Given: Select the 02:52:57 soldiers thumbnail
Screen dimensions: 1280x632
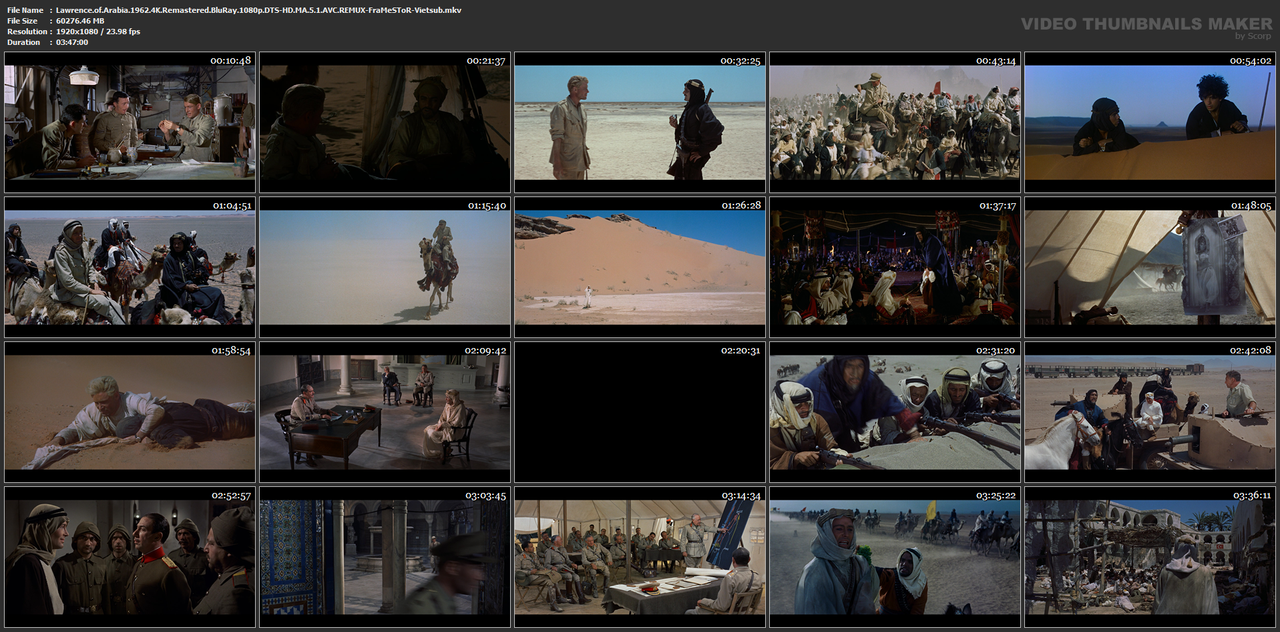Looking at the screenshot, I should (130, 557).
